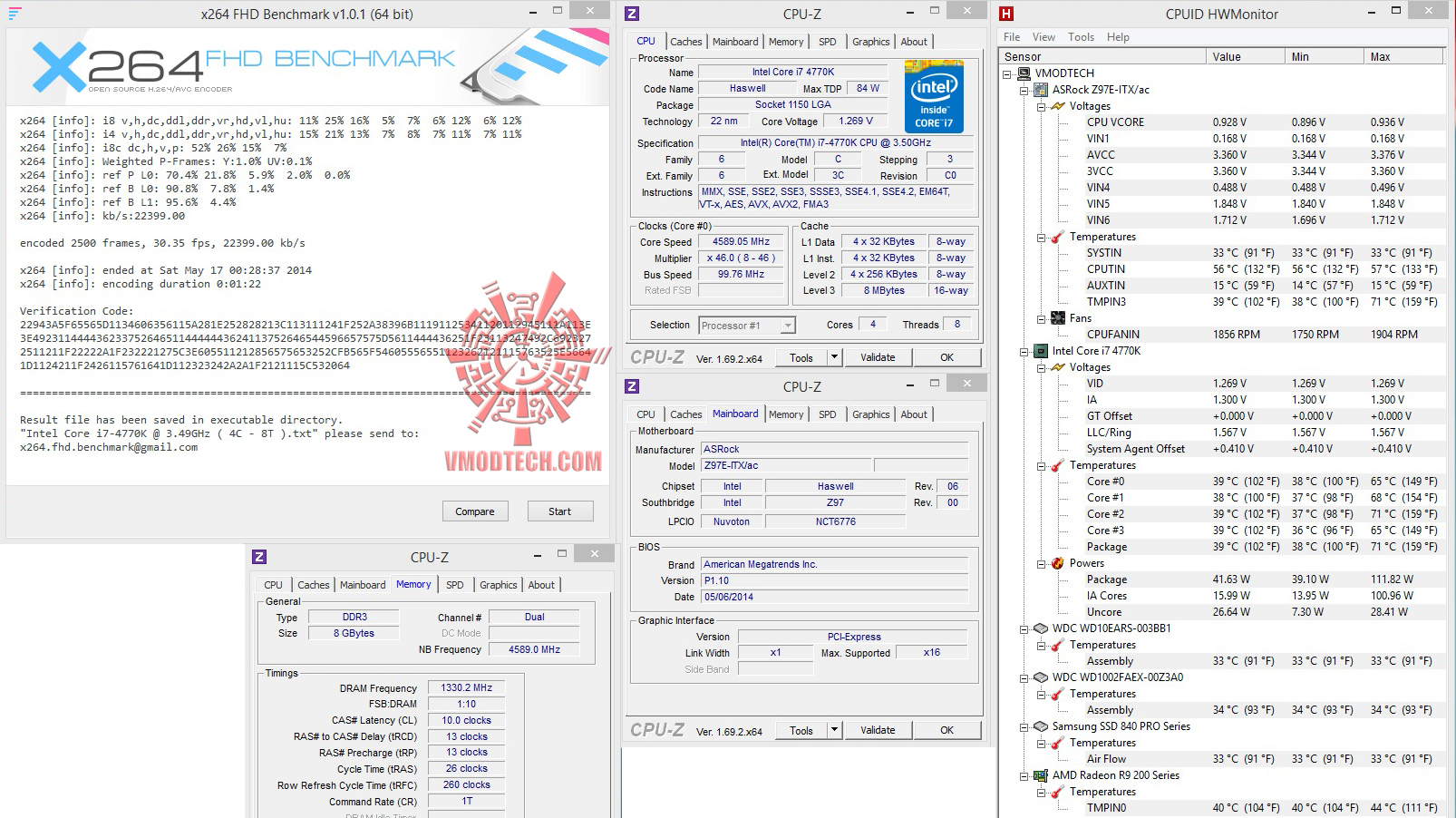Click the processor chip icon beside Intel Core i7 4770K
The image size is (1456, 818).
click(x=1042, y=351)
